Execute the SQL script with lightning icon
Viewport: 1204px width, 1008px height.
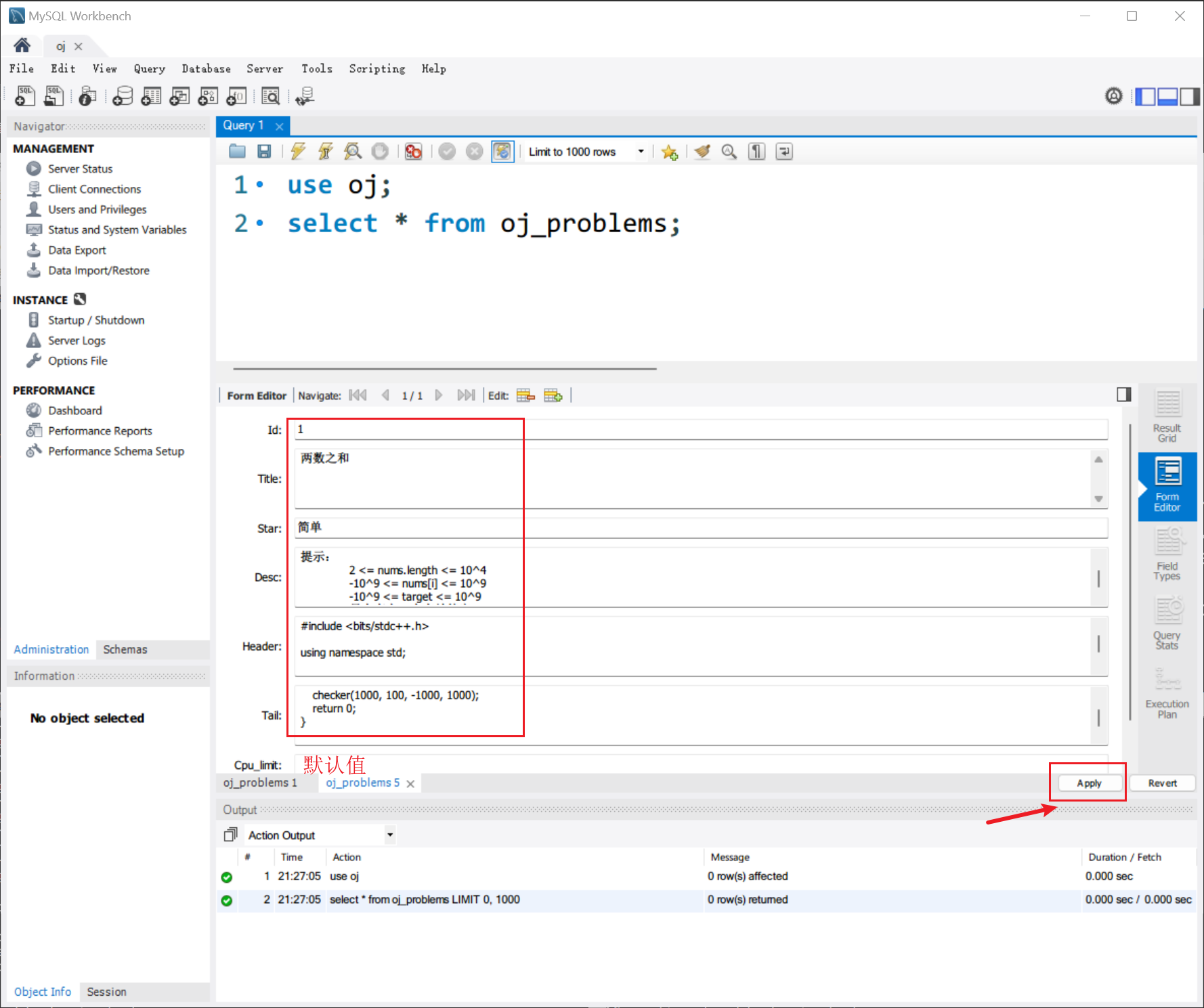pos(298,152)
